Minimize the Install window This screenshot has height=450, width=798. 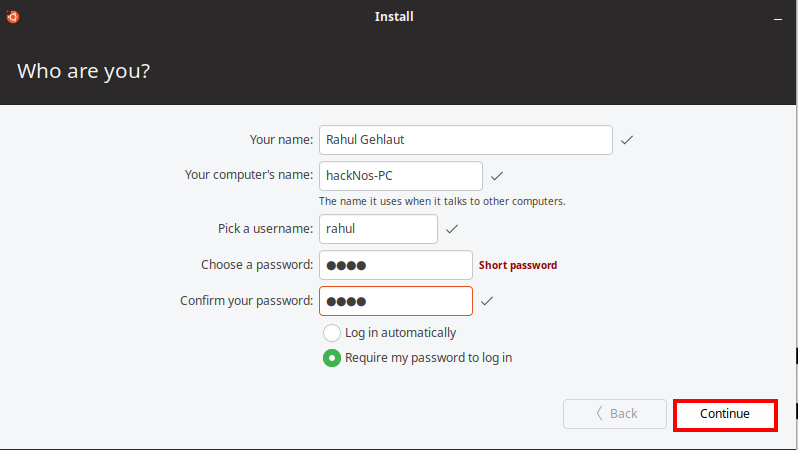(778, 19)
